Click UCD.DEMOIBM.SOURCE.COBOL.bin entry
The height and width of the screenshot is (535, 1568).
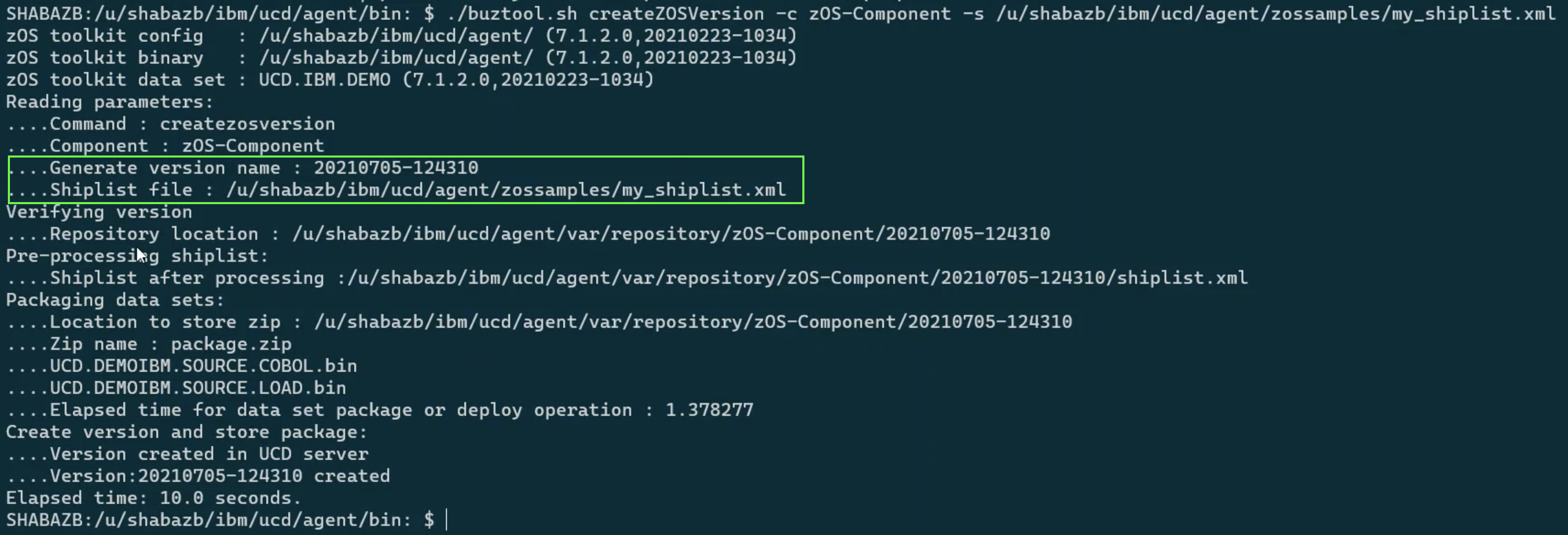click(x=203, y=366)
